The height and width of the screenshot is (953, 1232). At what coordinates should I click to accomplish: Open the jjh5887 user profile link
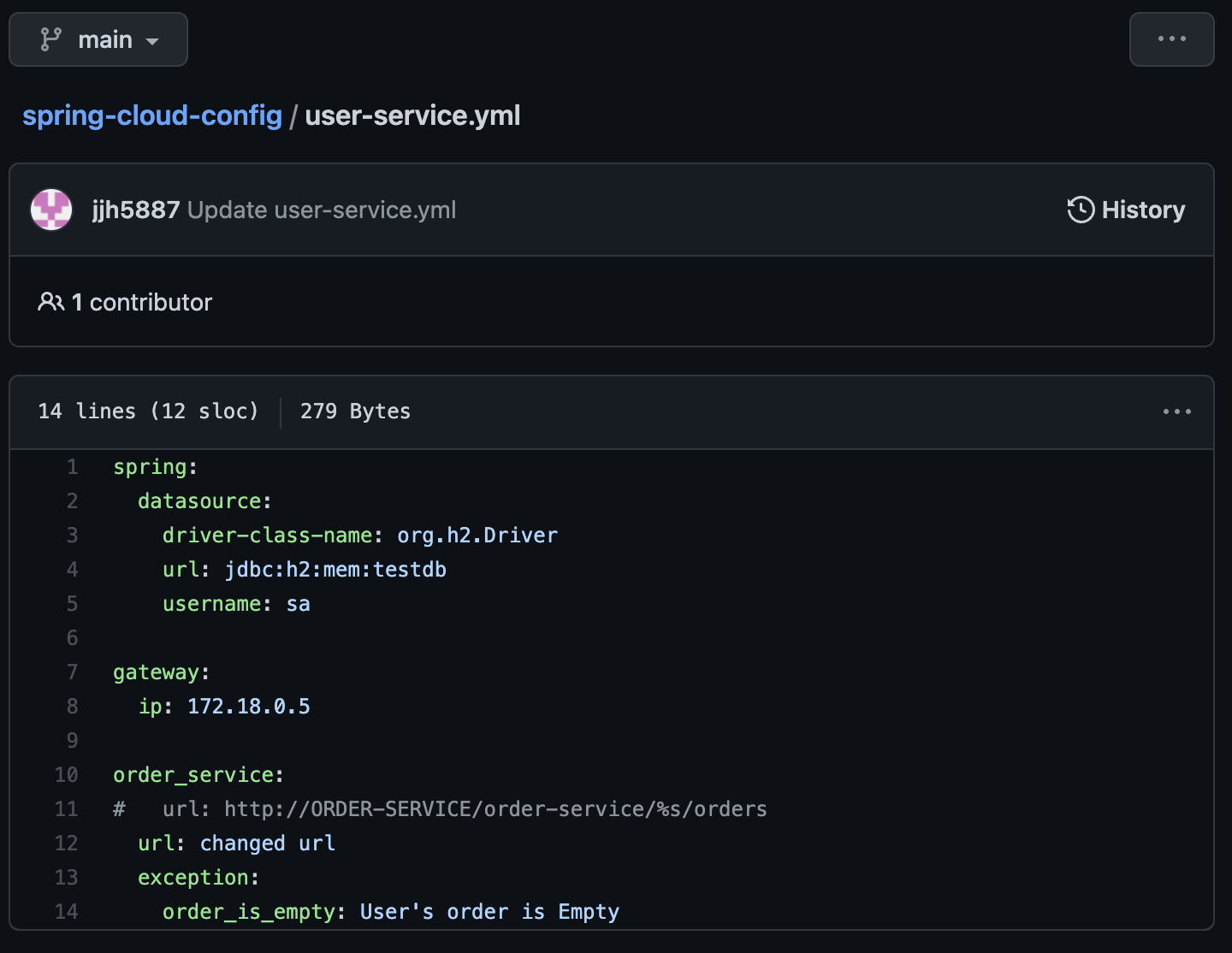point(136,210)
